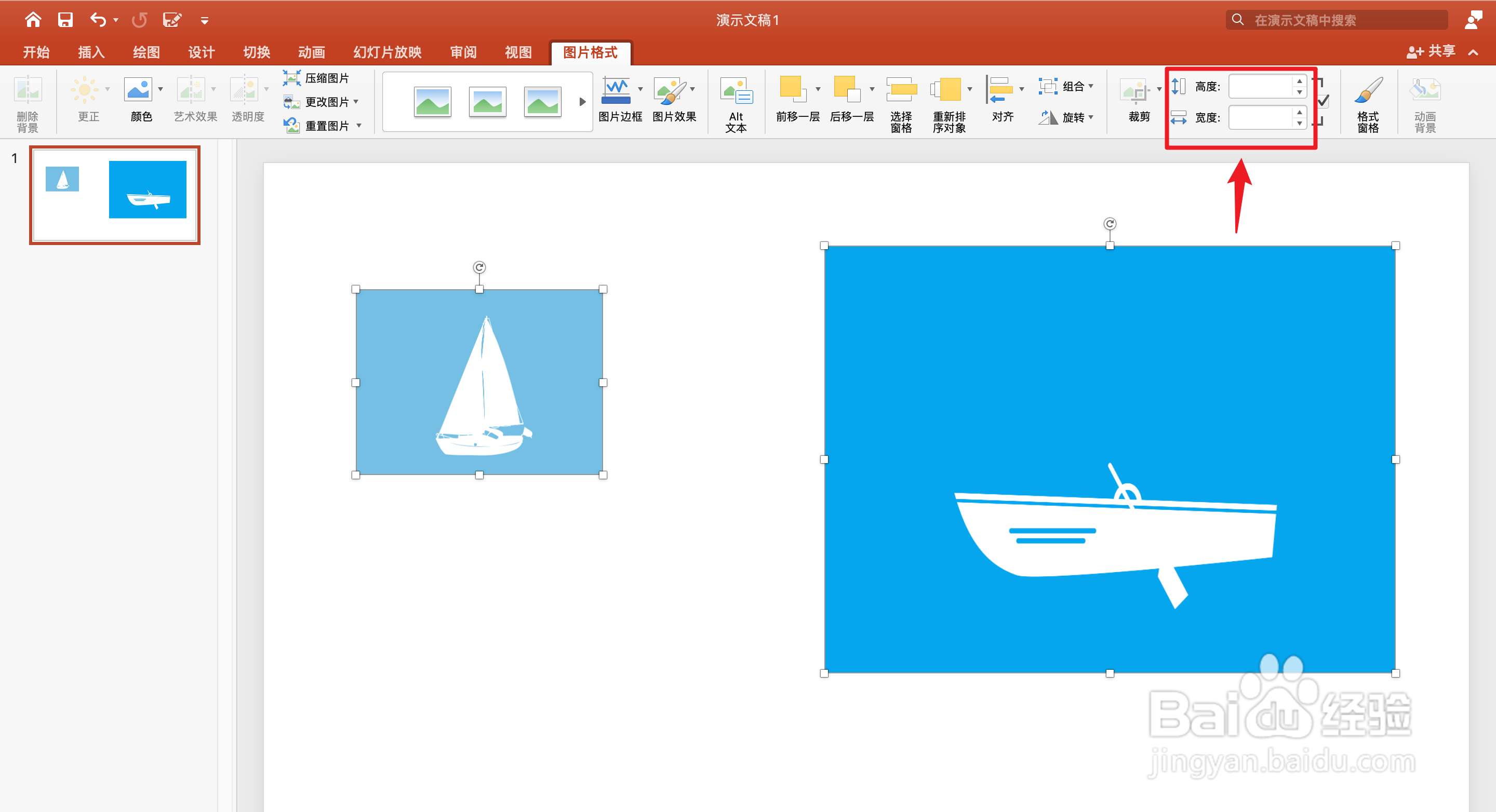Screen dimensions: 1496x812
Task: Select slide 1 thumbnail
Action: tap(115, 195)
